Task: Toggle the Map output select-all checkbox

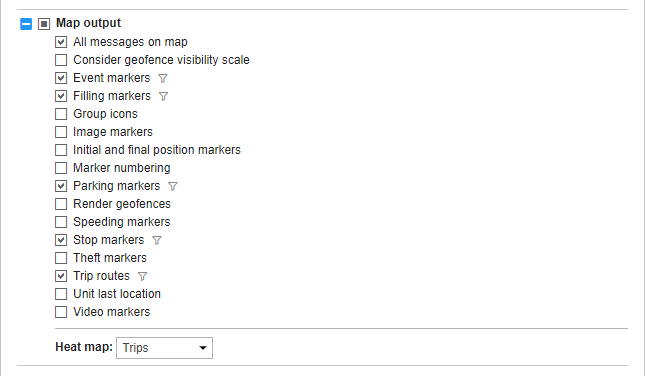Action: click(x=44, y=24)
